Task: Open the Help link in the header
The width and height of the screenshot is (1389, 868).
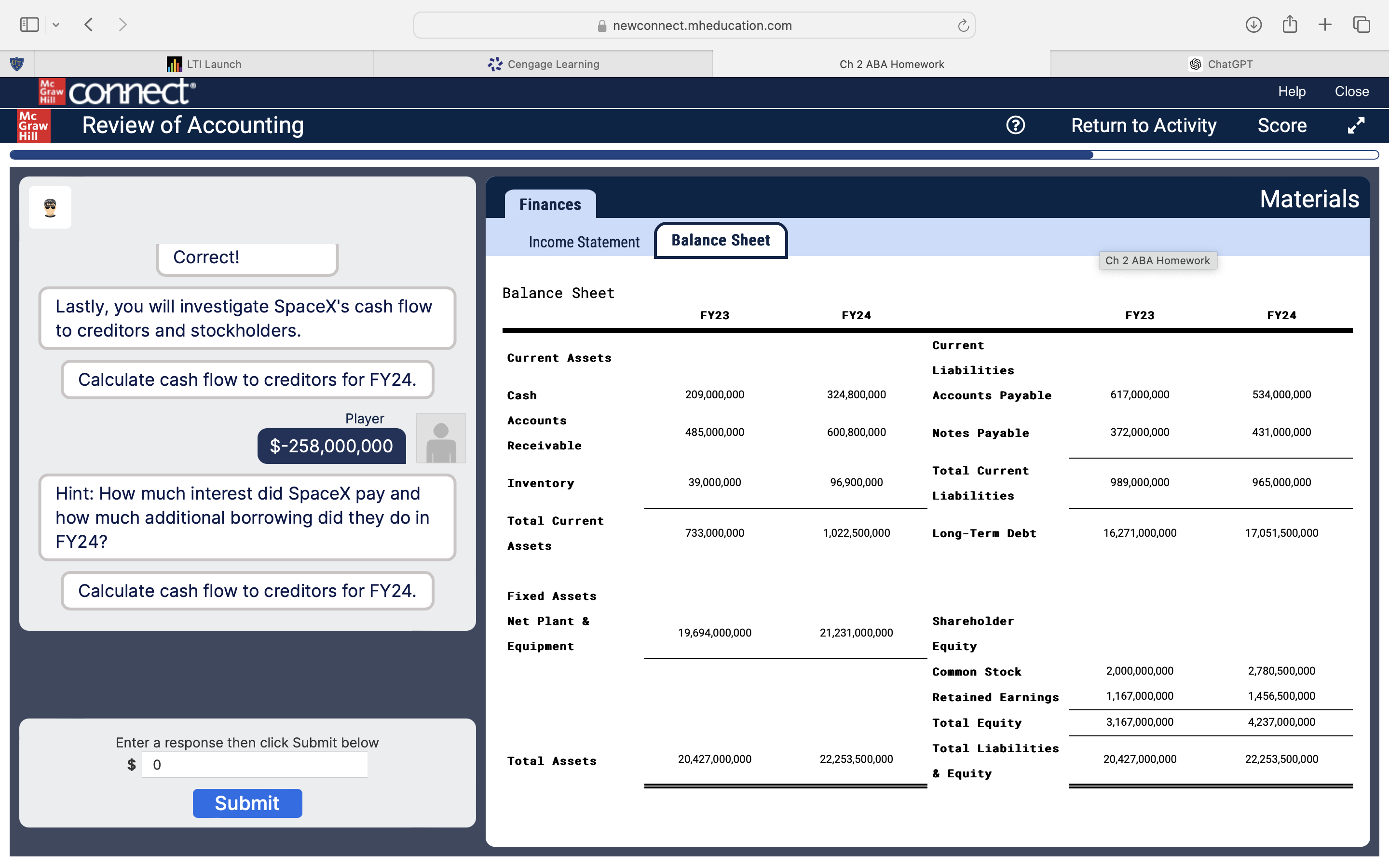Action: (1292, 91)
